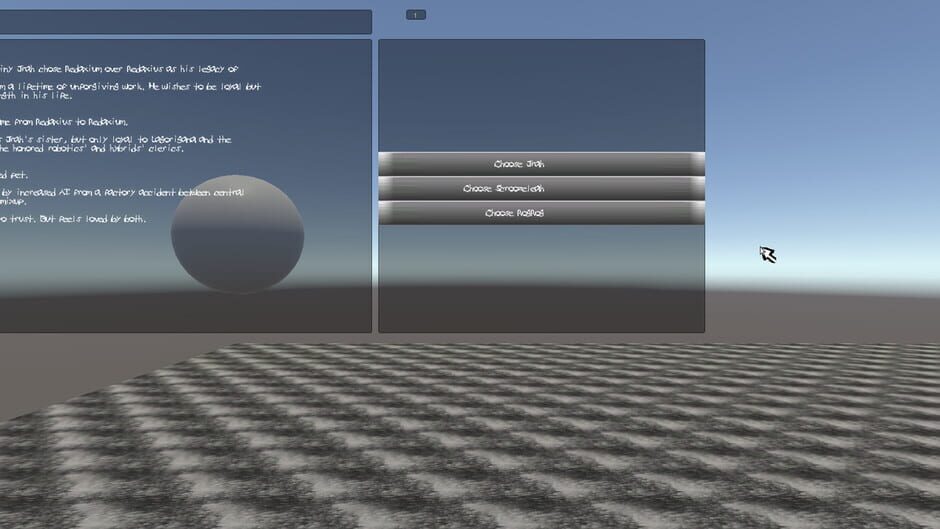Click the bottom Choose button under the middle one

point(541,213)
